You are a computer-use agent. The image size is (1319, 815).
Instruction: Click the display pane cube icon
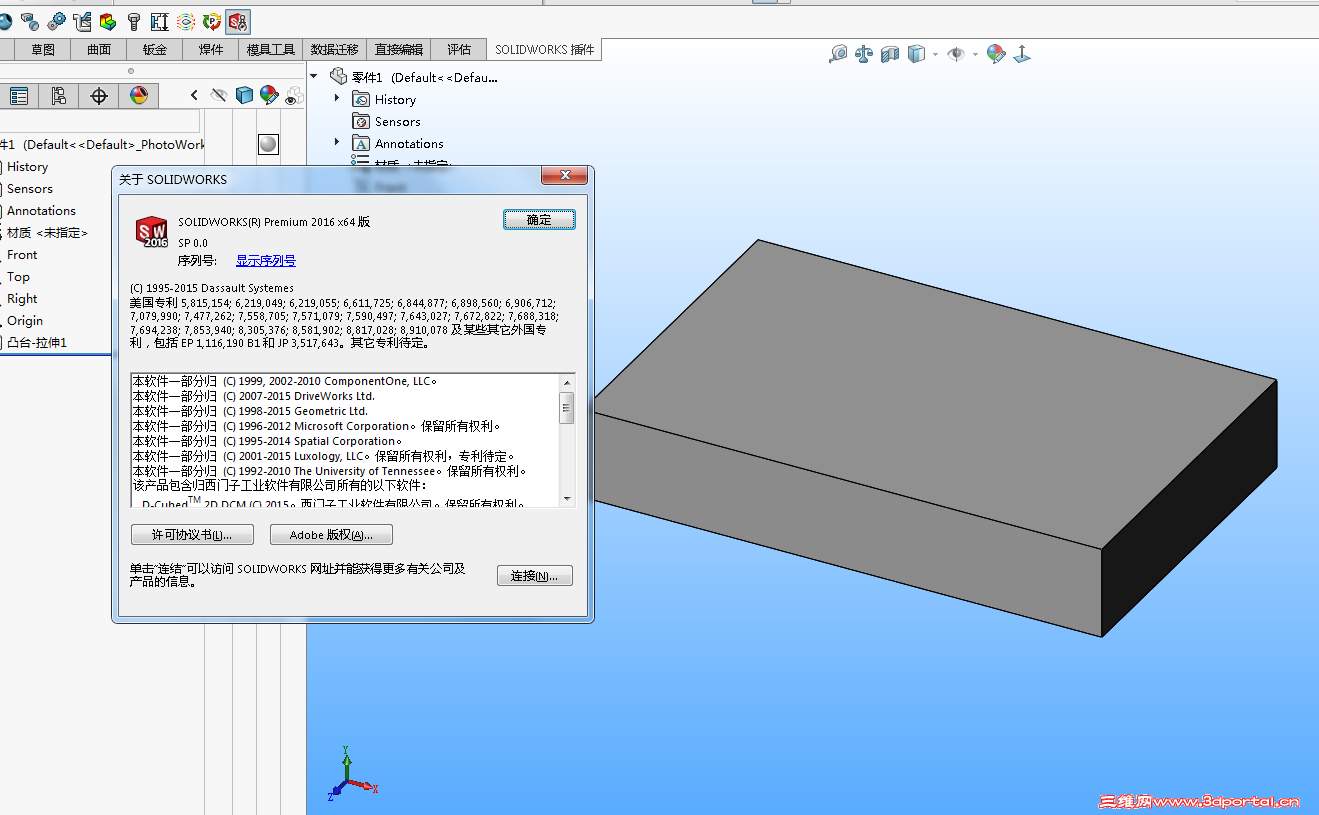click(x=244, y=95)
